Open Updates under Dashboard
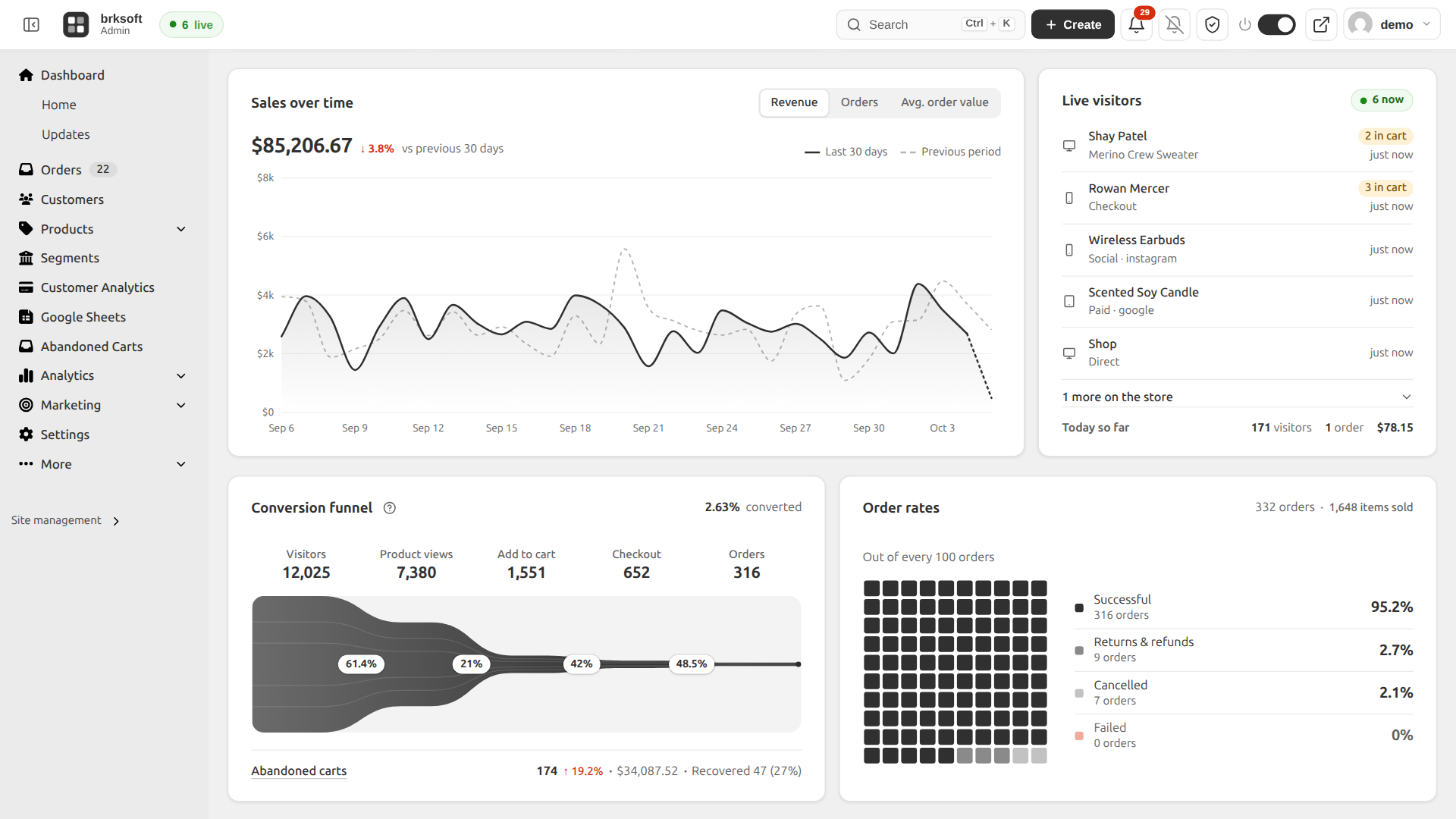 click(66, 134)
